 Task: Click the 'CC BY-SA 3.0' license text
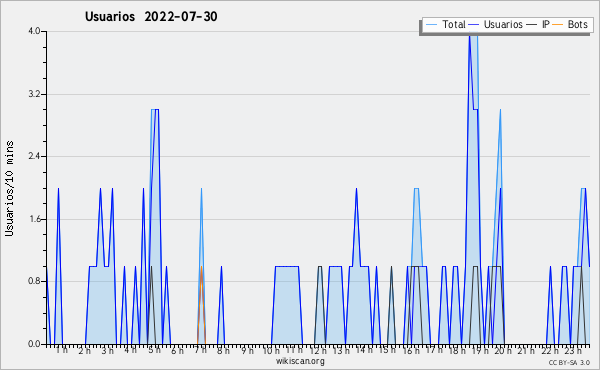coord(569,362)
